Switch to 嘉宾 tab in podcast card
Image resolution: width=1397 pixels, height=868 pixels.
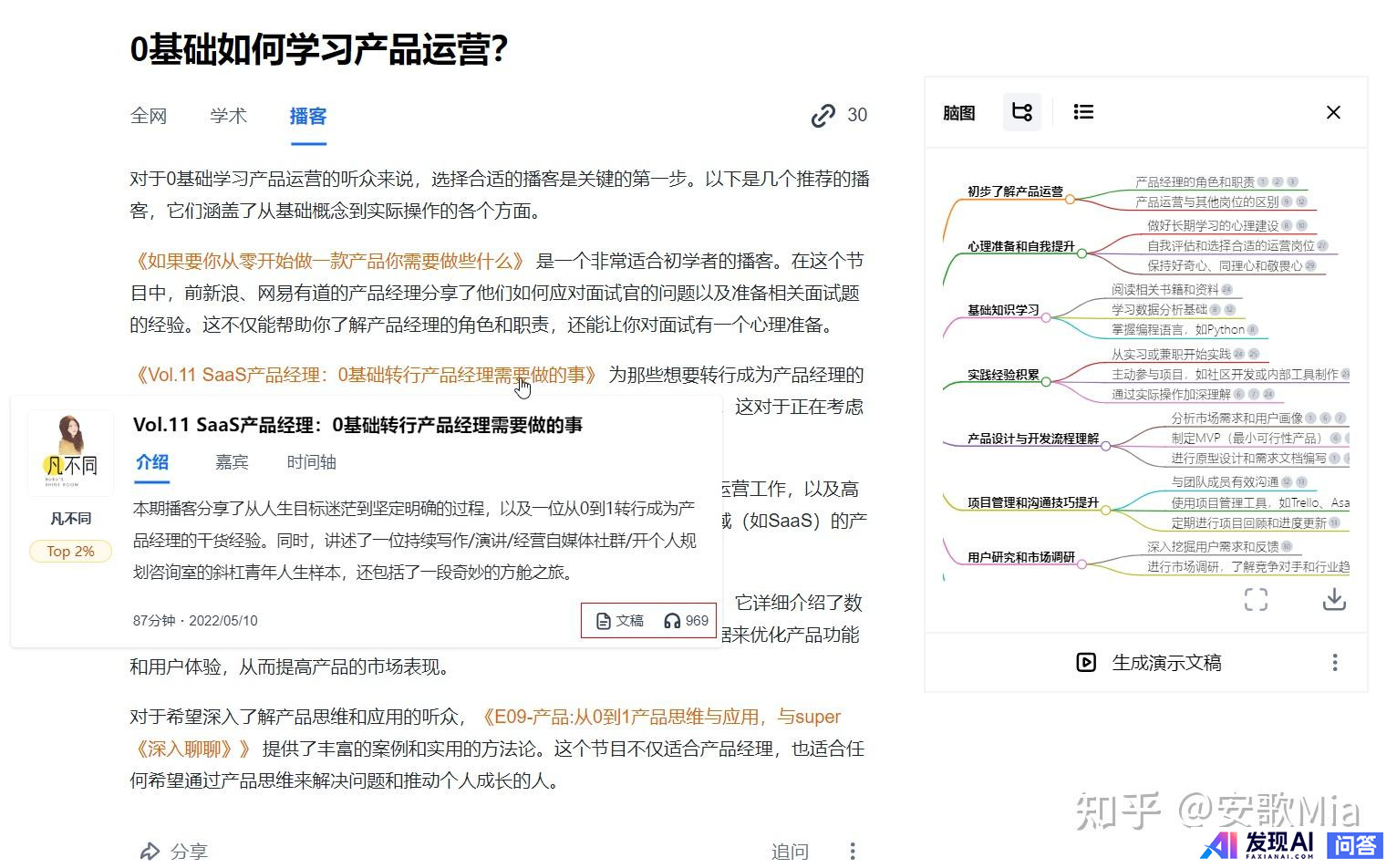click(x=232, y=462)
